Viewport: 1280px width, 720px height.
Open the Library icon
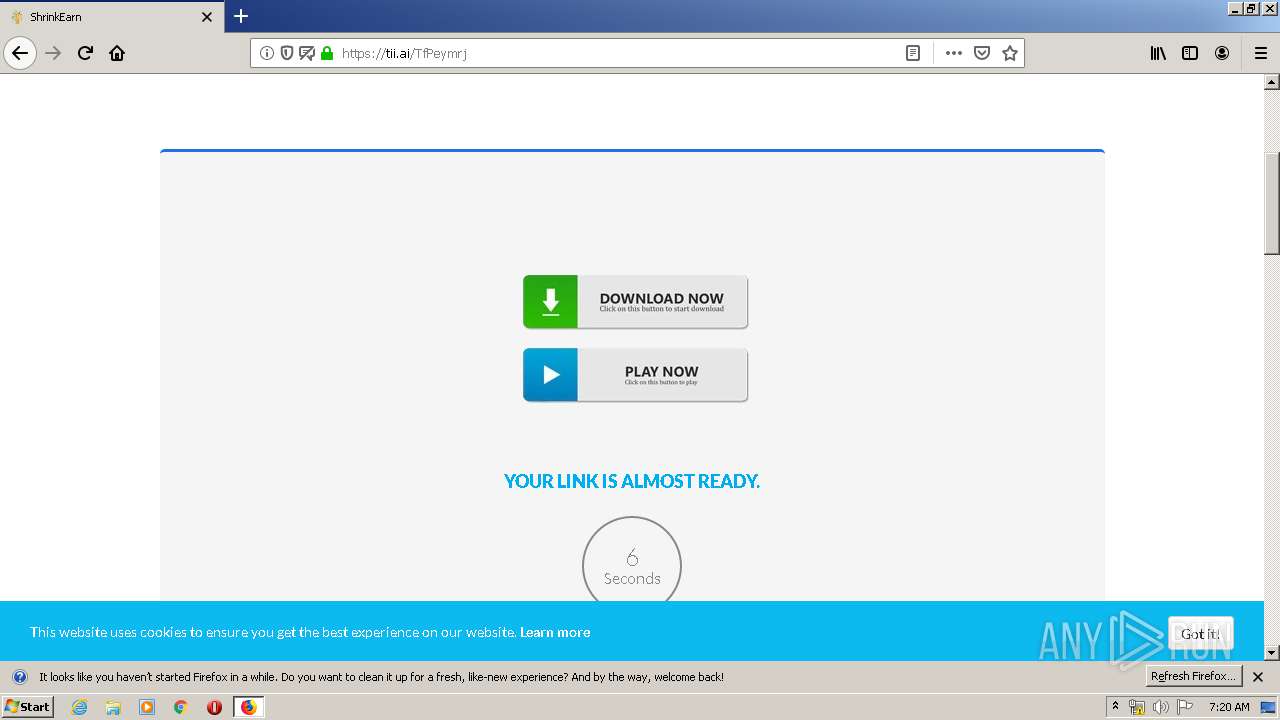[x=1158, y=53]
